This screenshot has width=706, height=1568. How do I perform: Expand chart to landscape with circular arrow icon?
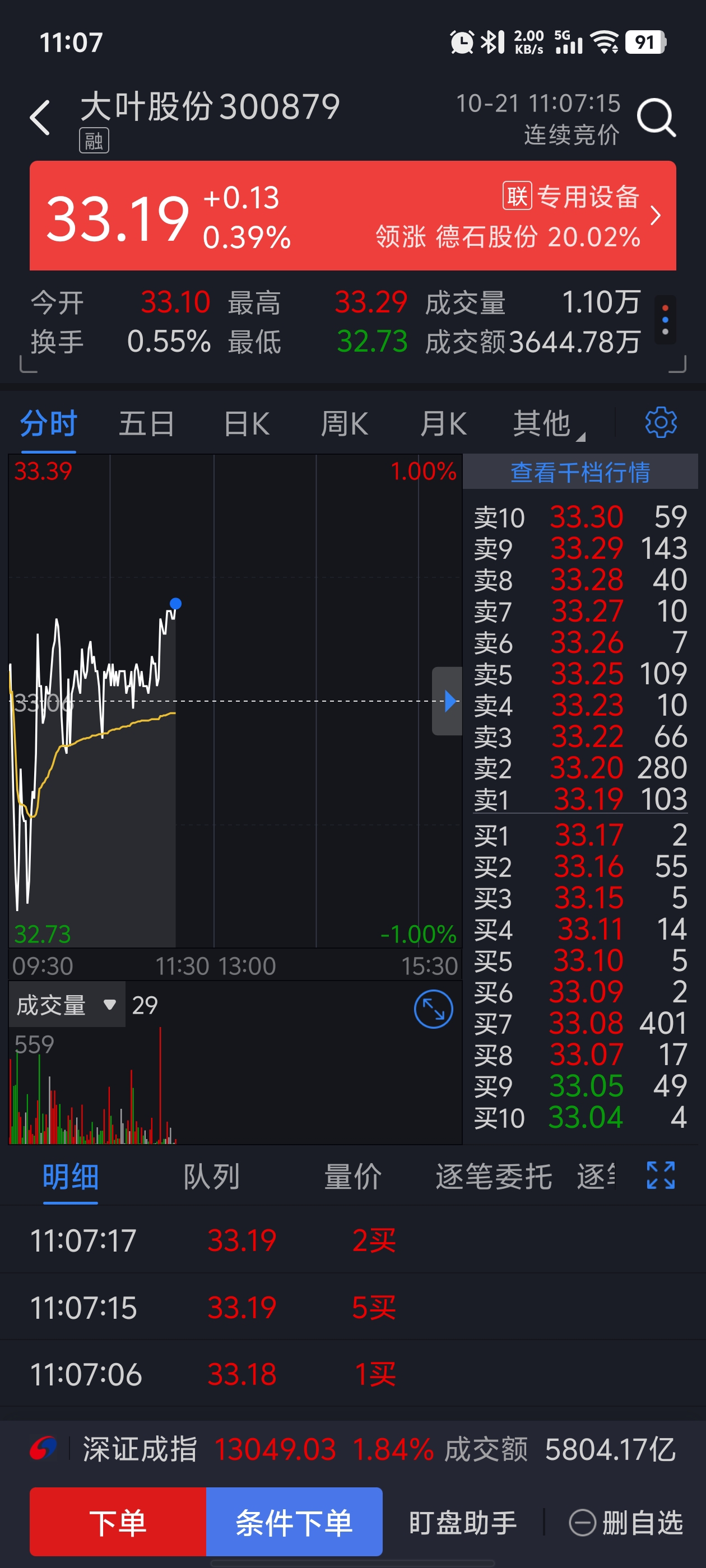pos(433,1009)
